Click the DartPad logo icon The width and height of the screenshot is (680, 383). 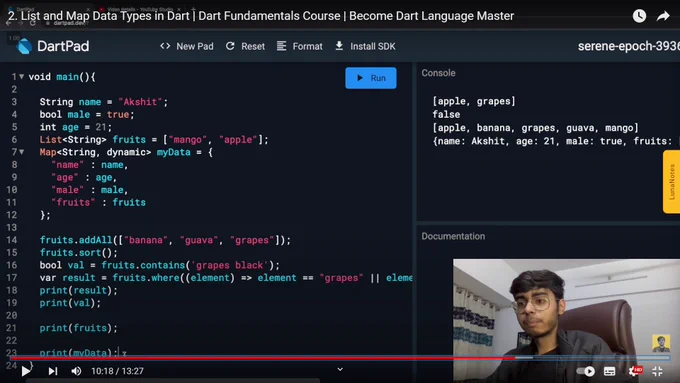click(24, 46)
